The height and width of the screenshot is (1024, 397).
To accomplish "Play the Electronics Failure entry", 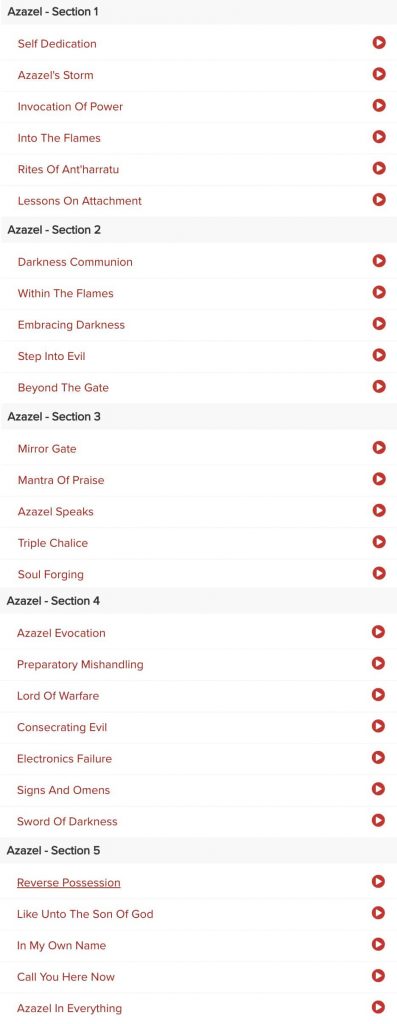I will (x=378, y=757).
